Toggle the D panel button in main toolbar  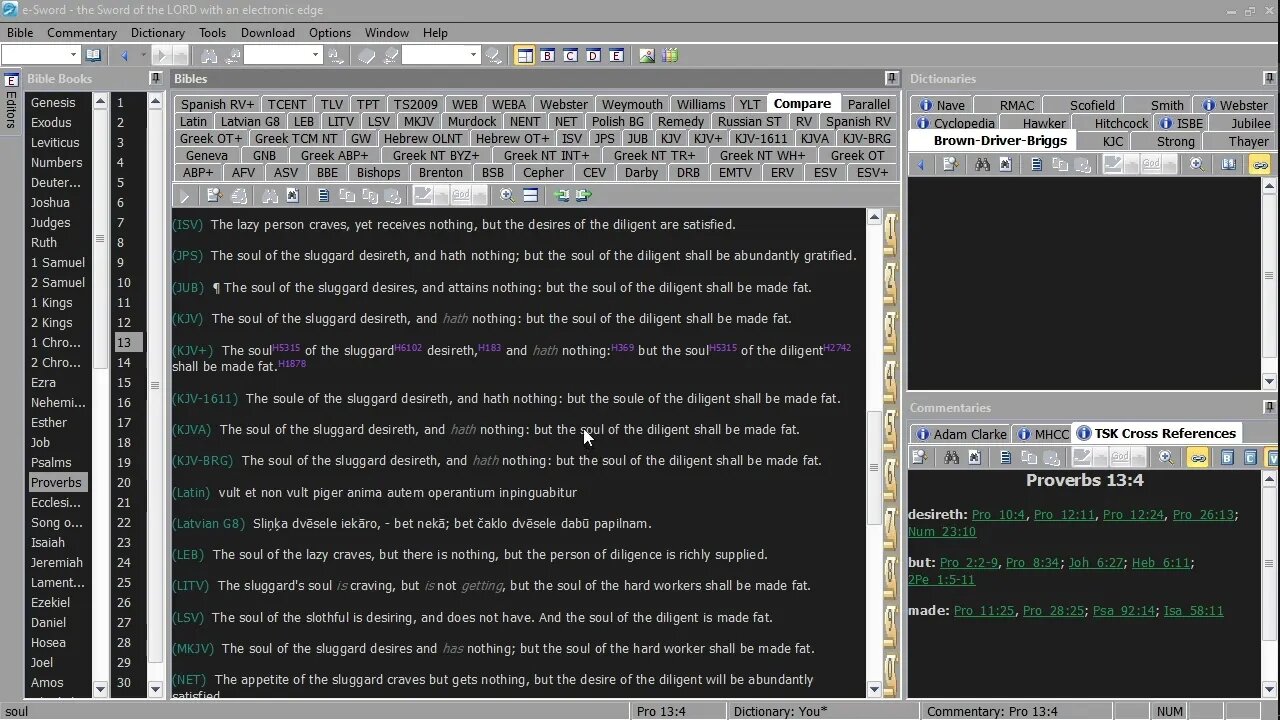tap(593, 55)
